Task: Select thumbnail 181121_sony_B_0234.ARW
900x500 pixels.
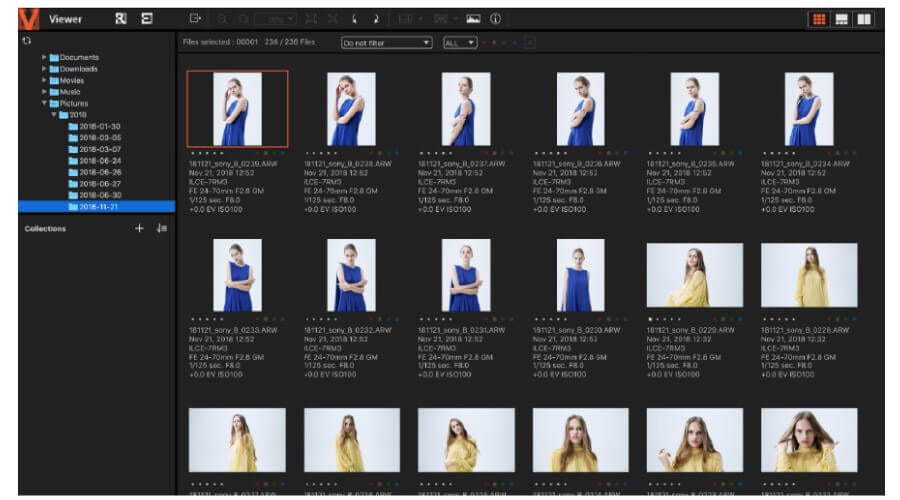Action: pyautogui.click(x=809, y=108)
